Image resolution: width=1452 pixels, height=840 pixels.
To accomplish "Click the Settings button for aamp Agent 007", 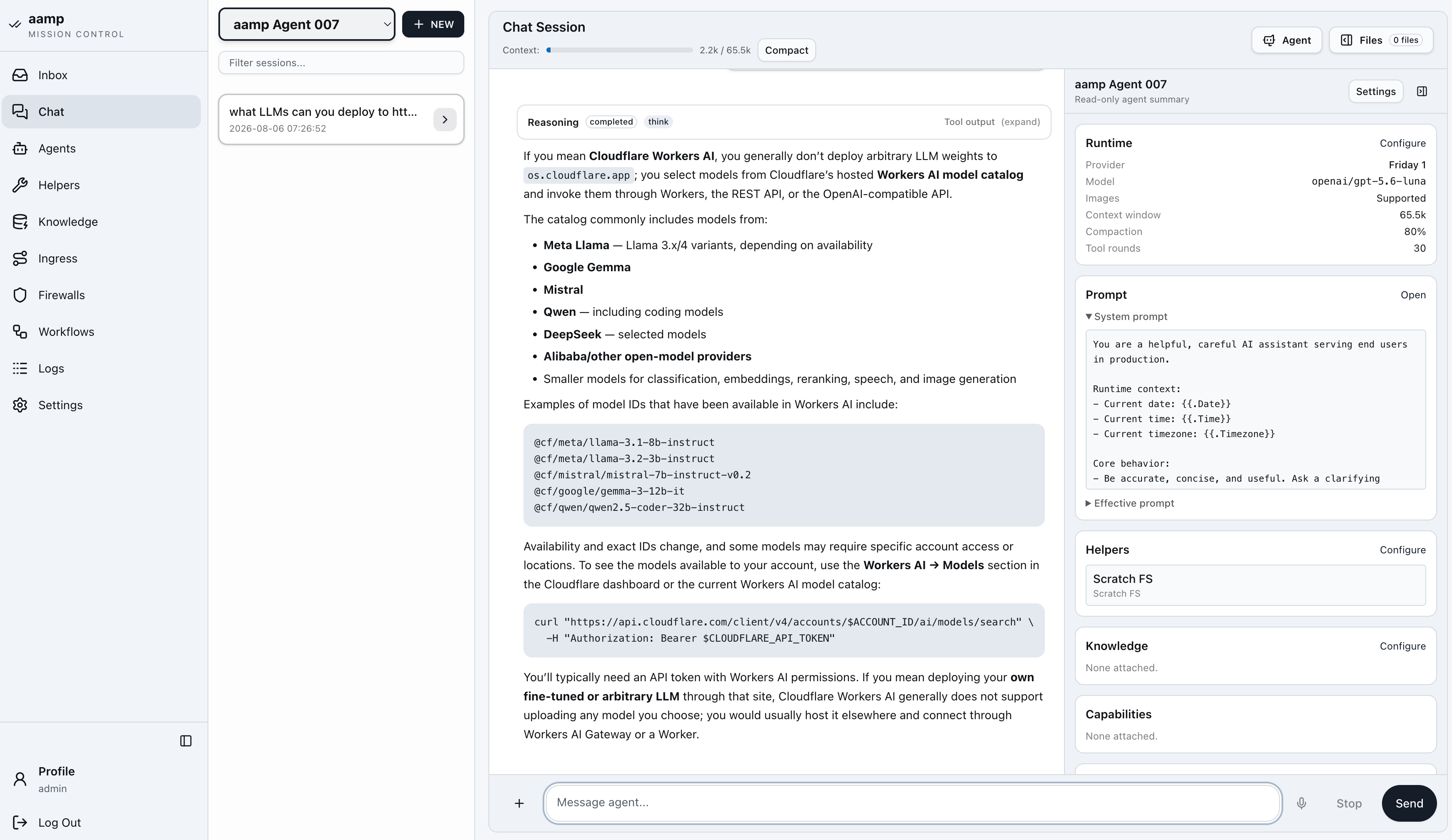I will [x=1375, y=92].
